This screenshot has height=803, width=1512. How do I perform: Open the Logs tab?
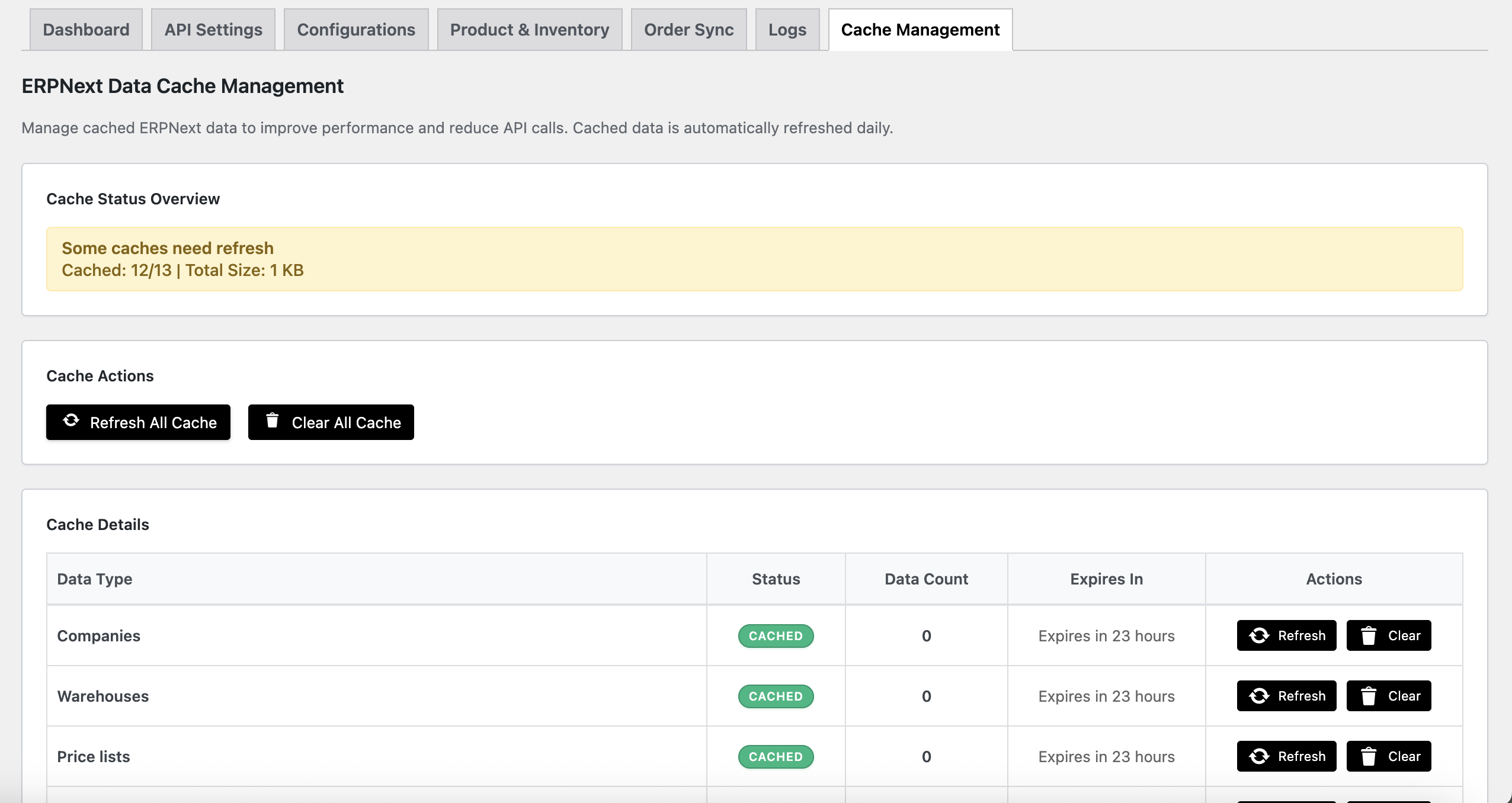tap(786, 29)
